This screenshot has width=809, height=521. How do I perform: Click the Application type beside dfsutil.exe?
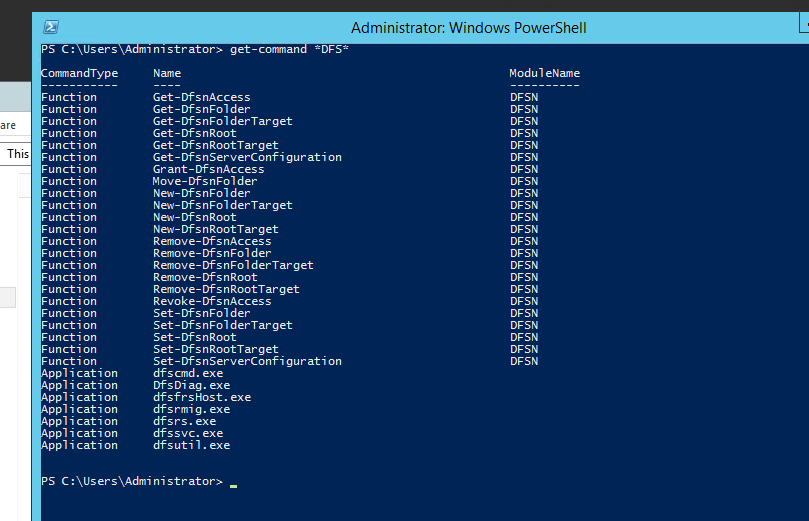point(79,445)
